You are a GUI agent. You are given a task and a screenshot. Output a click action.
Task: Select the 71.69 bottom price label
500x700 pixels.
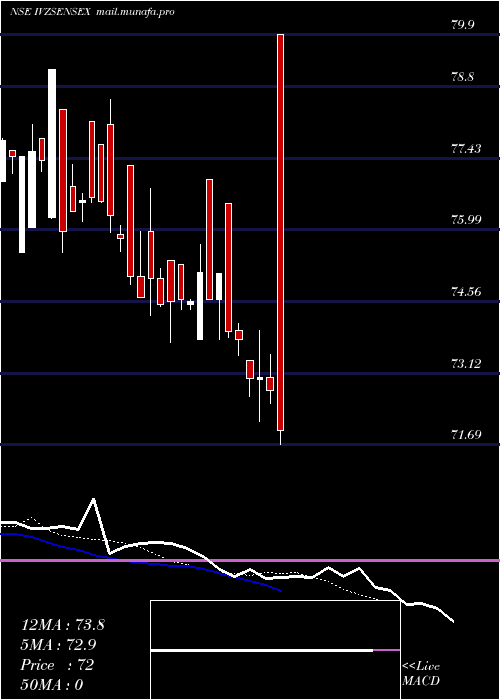(466, 434)
